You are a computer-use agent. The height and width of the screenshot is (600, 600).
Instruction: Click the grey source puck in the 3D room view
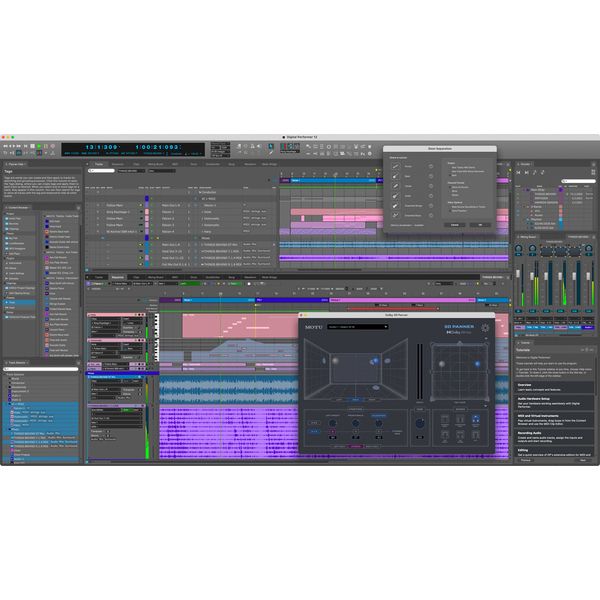click(x=335, y=361)
